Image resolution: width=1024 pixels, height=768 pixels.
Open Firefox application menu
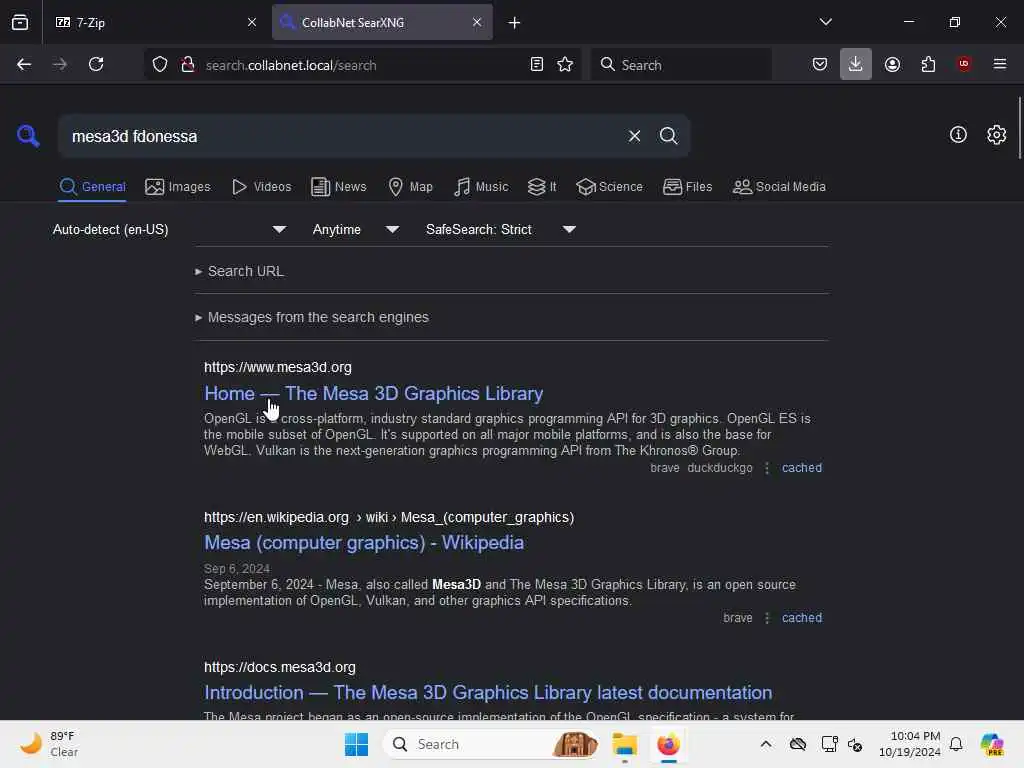coord(1000,64)
